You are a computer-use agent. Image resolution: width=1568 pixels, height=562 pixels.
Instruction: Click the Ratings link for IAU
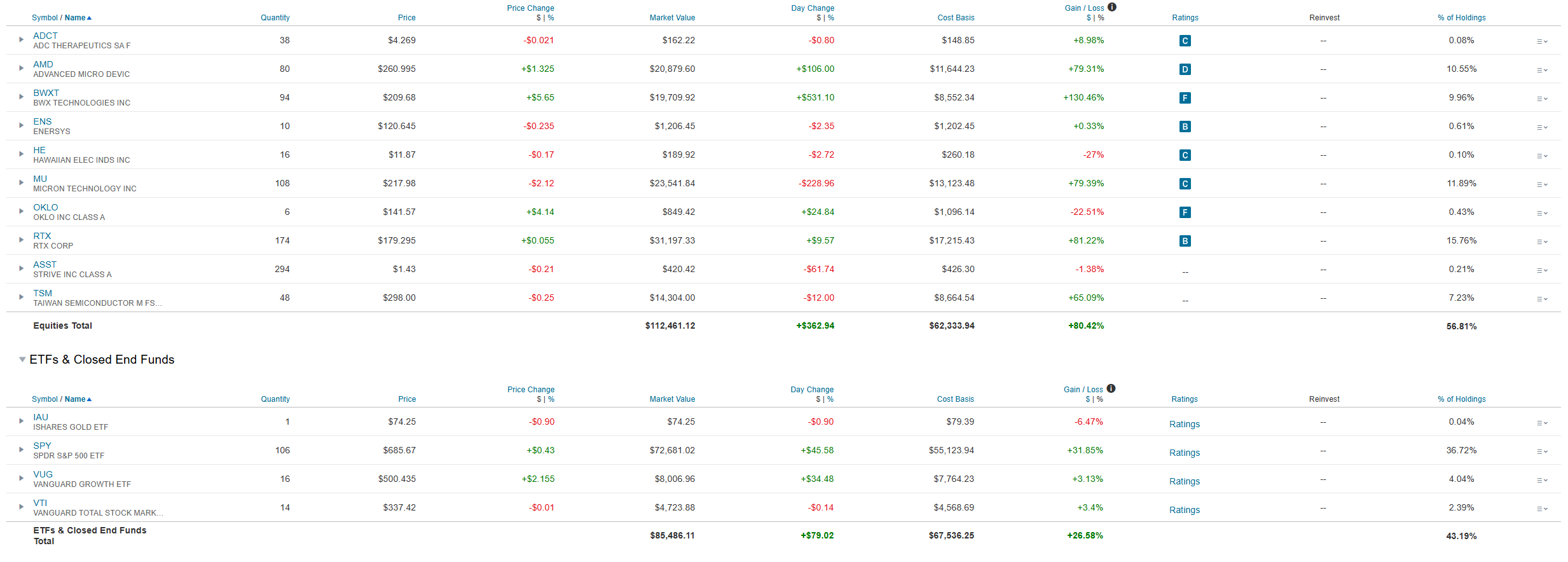1185,424
